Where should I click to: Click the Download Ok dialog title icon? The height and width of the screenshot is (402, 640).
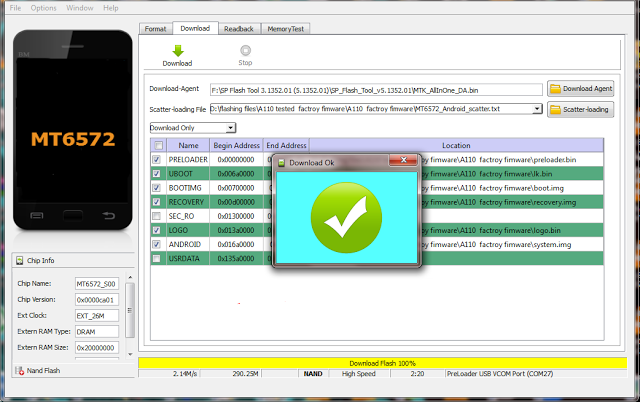pyautogui.click(x=281, y=163)
